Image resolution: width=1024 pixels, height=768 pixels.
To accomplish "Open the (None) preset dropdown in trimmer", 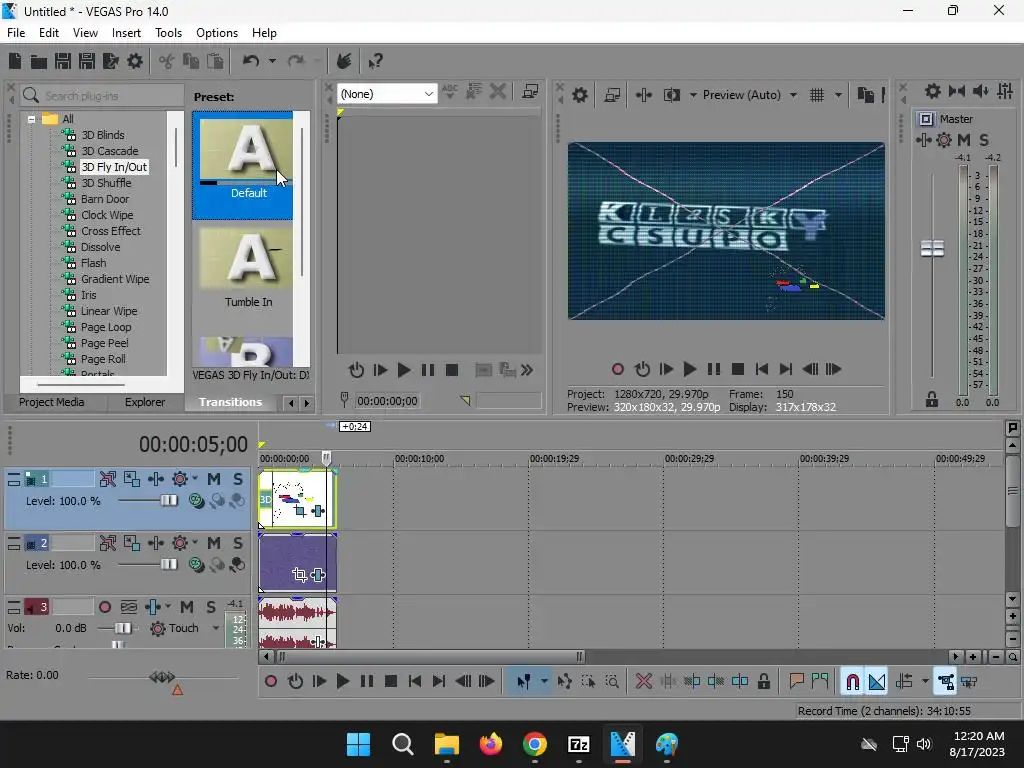I will [x=387, y=94].
